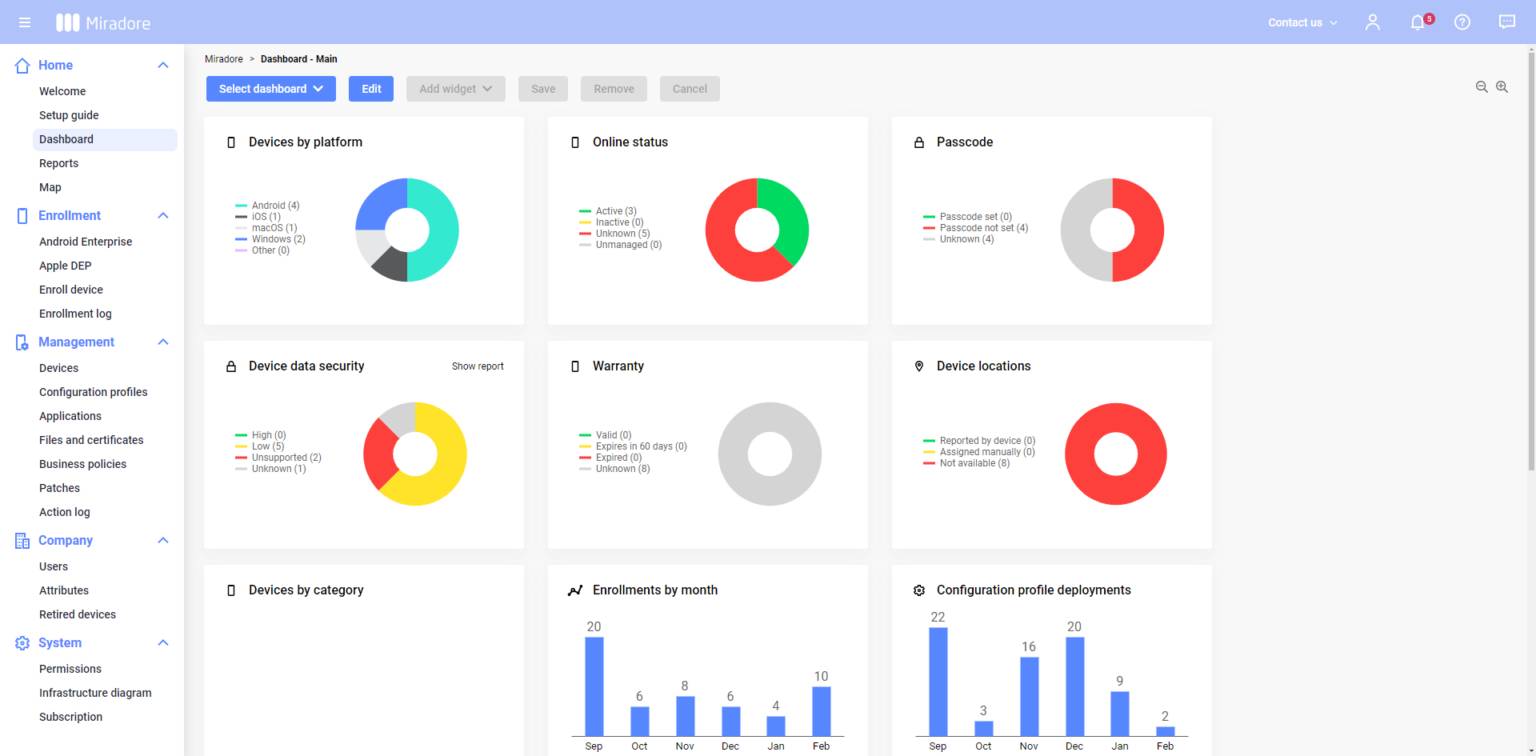This screenshot has height=756, width=1536.
Task: Click the lock icon on the Passcode widget
Action: (919, 142)
